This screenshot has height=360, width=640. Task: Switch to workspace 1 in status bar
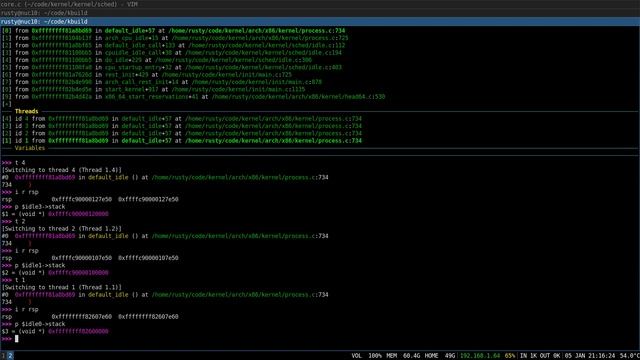point(3,356)
